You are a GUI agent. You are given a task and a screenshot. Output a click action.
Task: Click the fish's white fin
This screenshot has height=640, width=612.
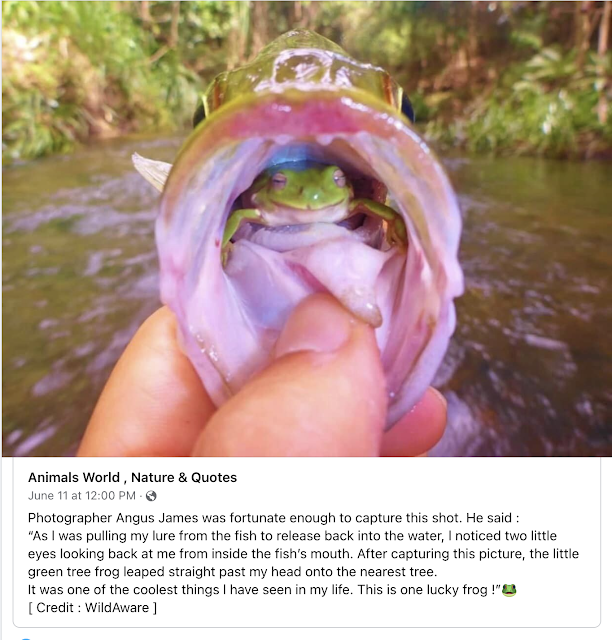tap(151, 171)
